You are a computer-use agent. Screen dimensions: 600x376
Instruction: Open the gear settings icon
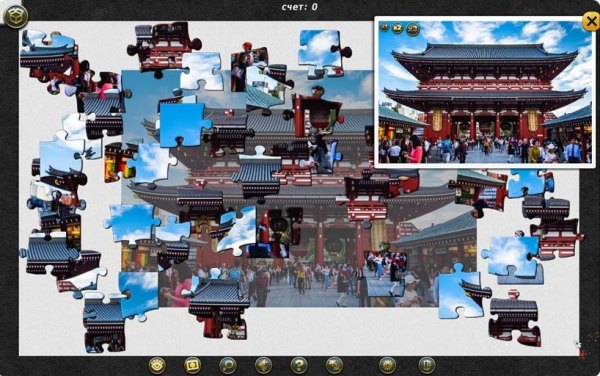click(x=387, y=365)
